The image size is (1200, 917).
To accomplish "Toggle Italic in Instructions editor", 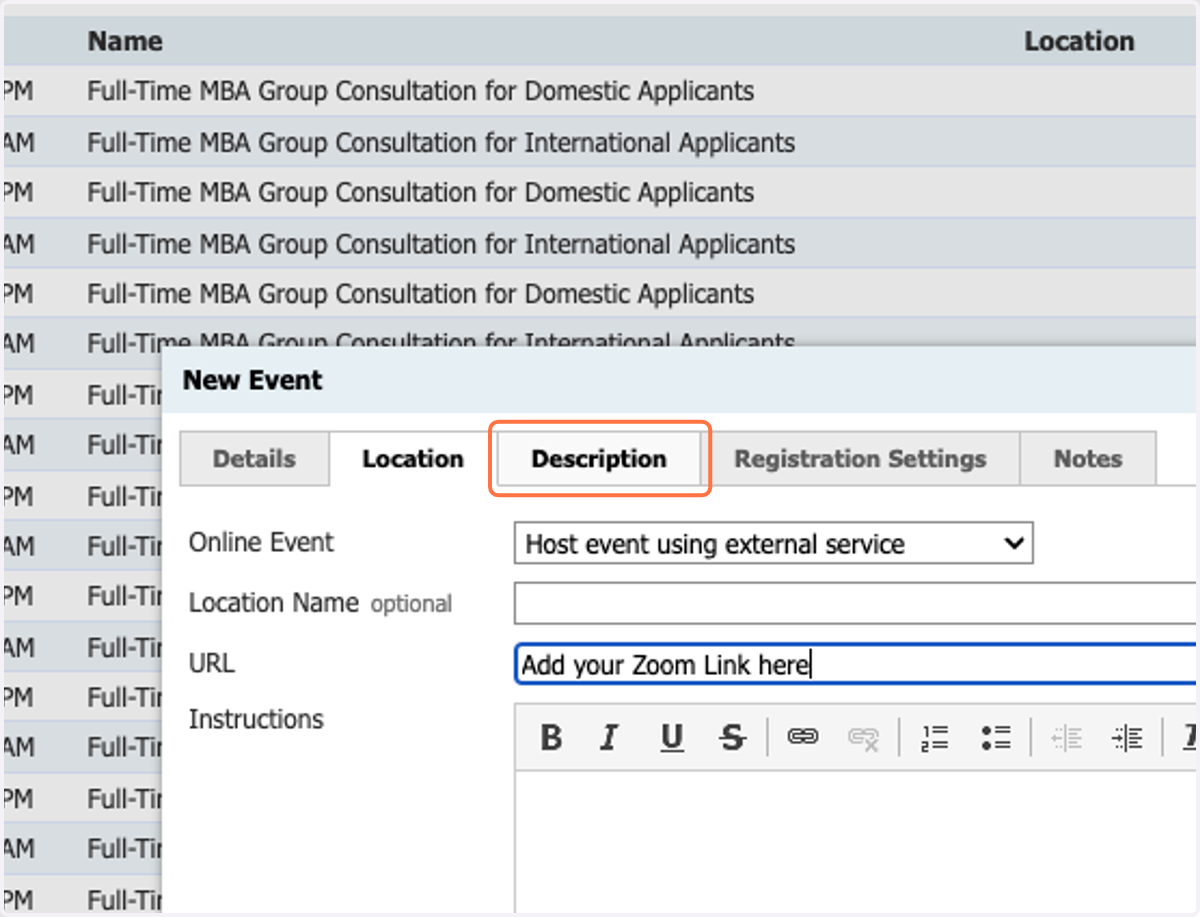I will [x=608, y=739].
